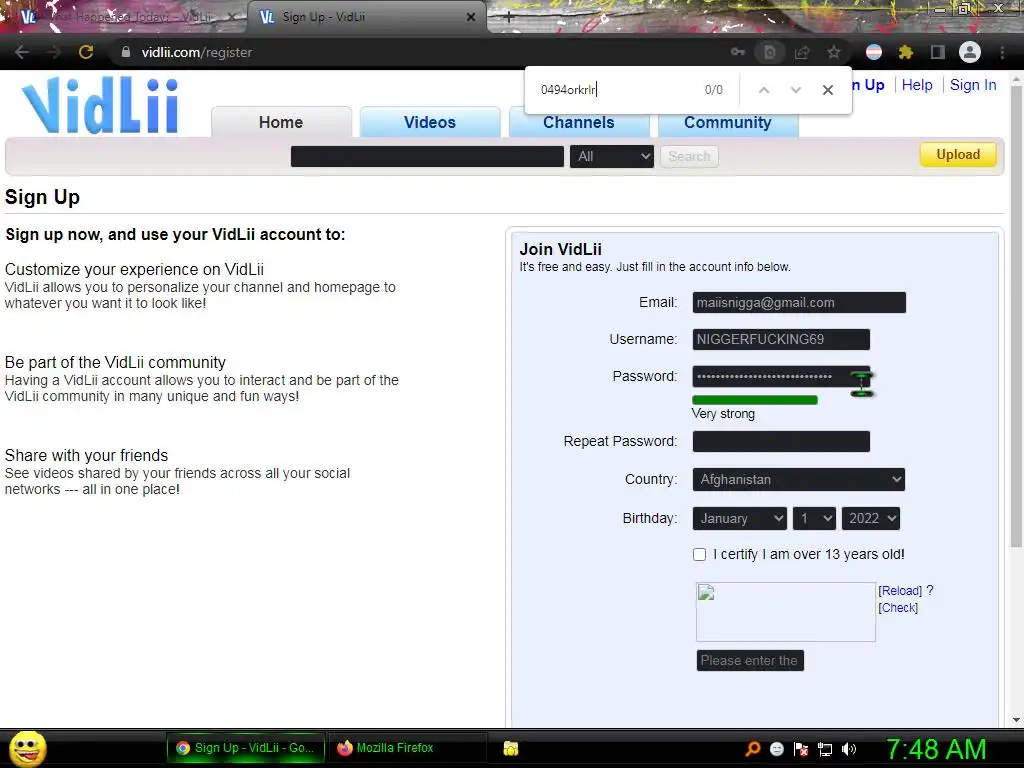Open a new browser tab
Image resolution: width=1024 pixels, height=768 pixels.
509,18
